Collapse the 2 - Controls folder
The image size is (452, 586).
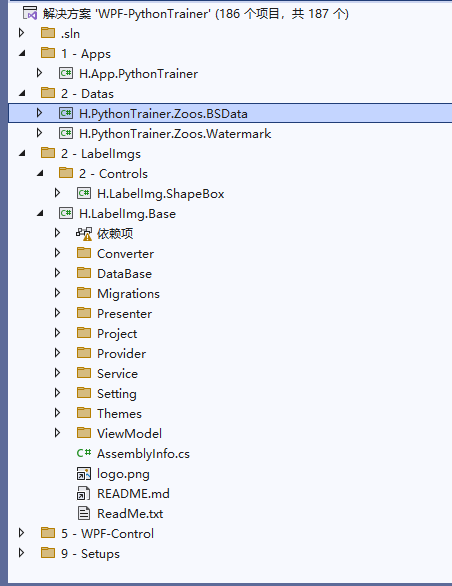pos(40,173)
